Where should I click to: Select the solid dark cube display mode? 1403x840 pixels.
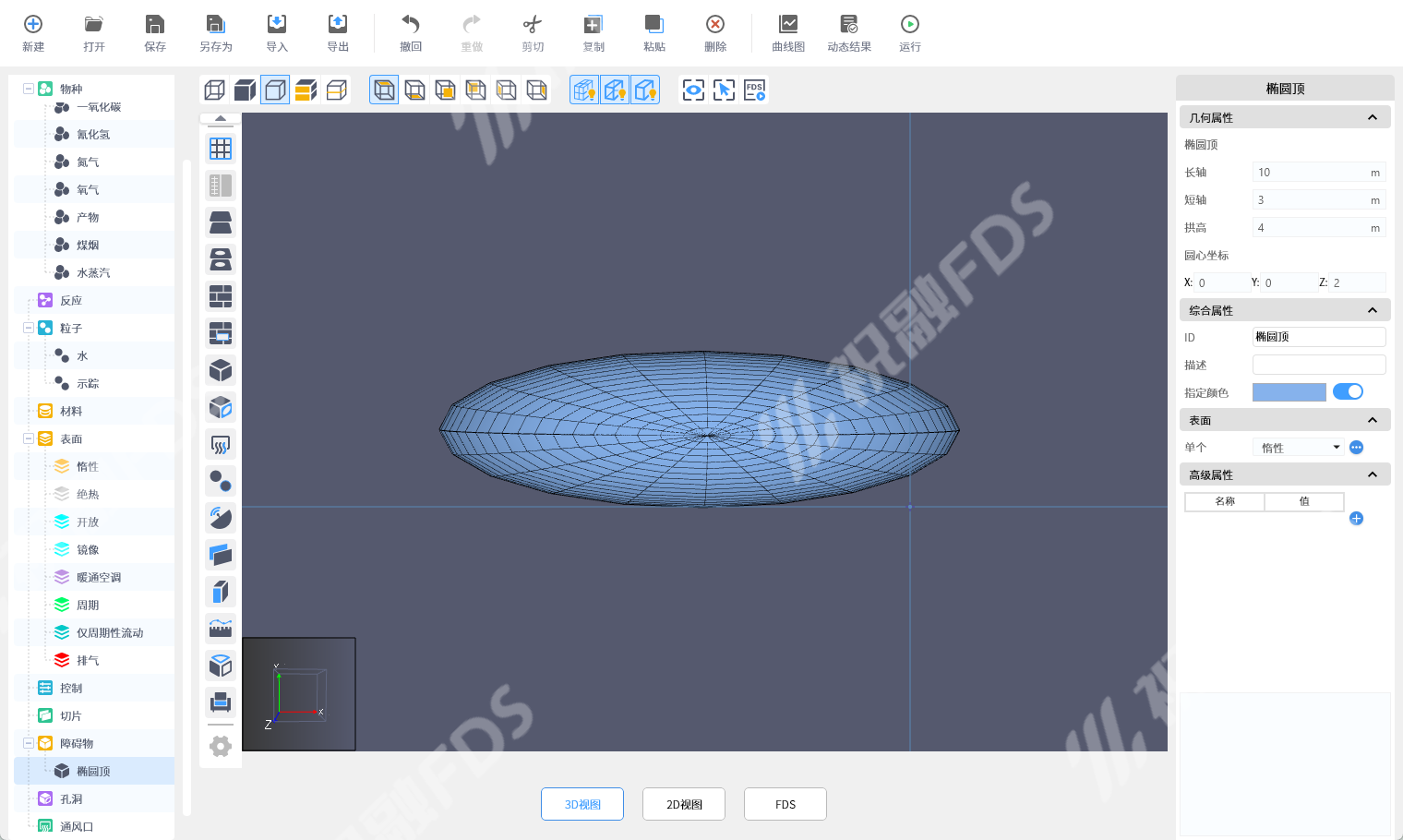coord(245,90)
